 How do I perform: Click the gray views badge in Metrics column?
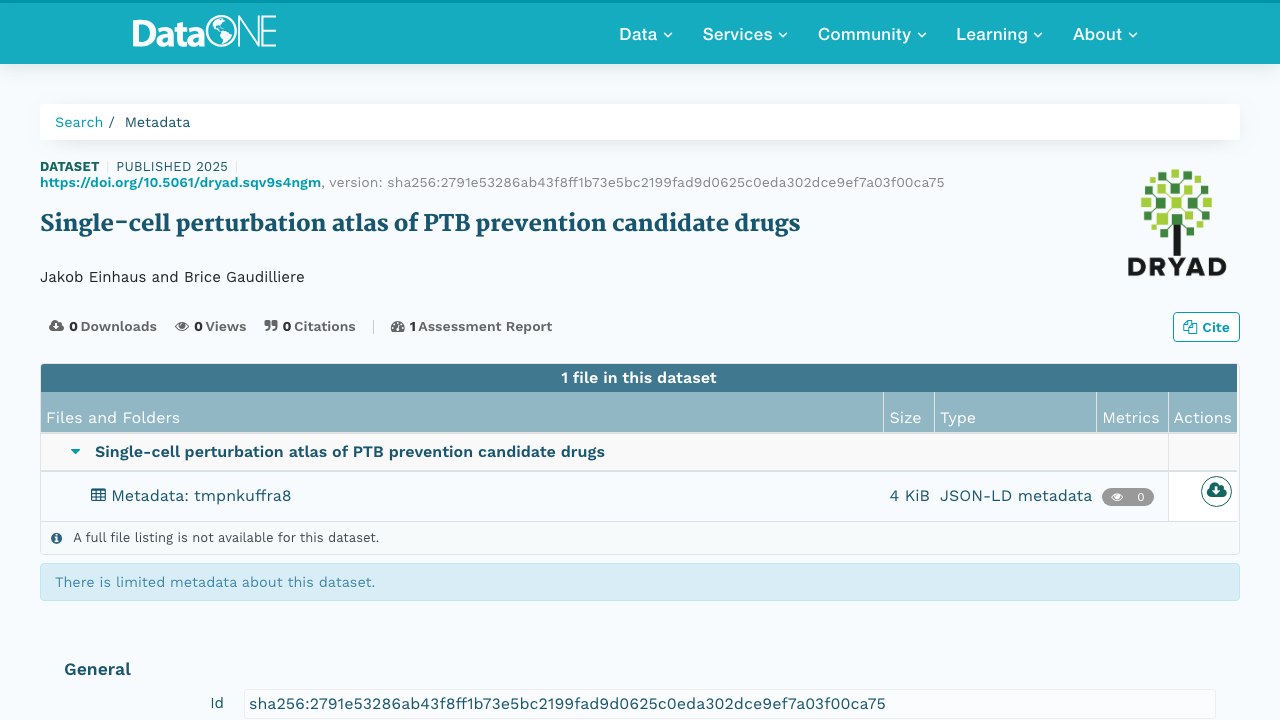tap(1128, 497)
